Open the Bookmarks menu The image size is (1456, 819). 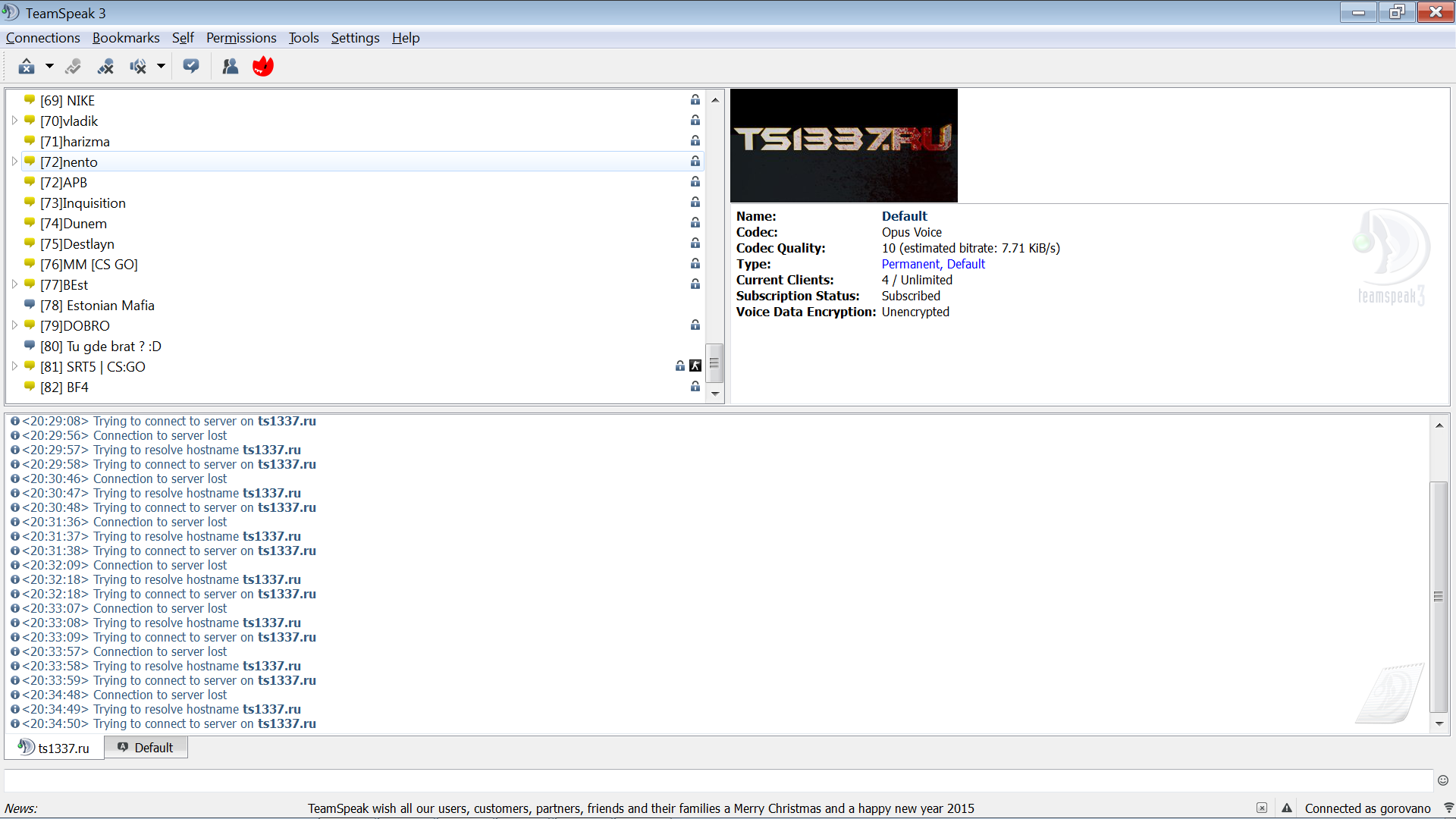(x=126, y=38)
